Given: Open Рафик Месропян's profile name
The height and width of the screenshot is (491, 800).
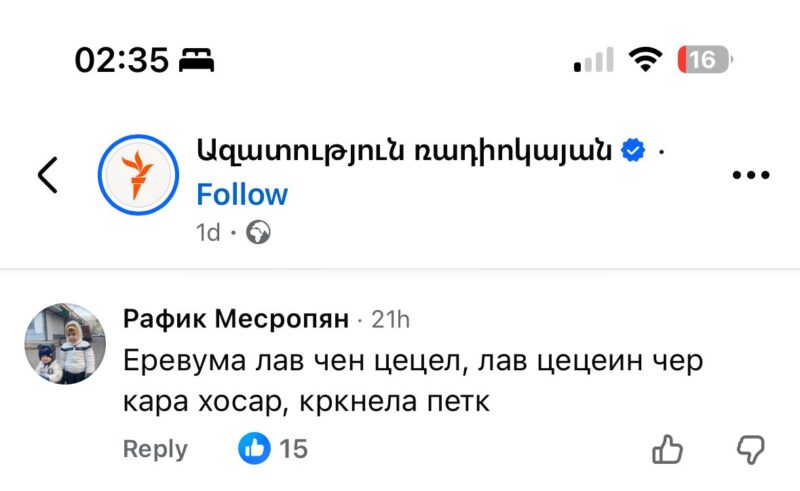Looking at the screenshot, I should click(x=235, y=319).
